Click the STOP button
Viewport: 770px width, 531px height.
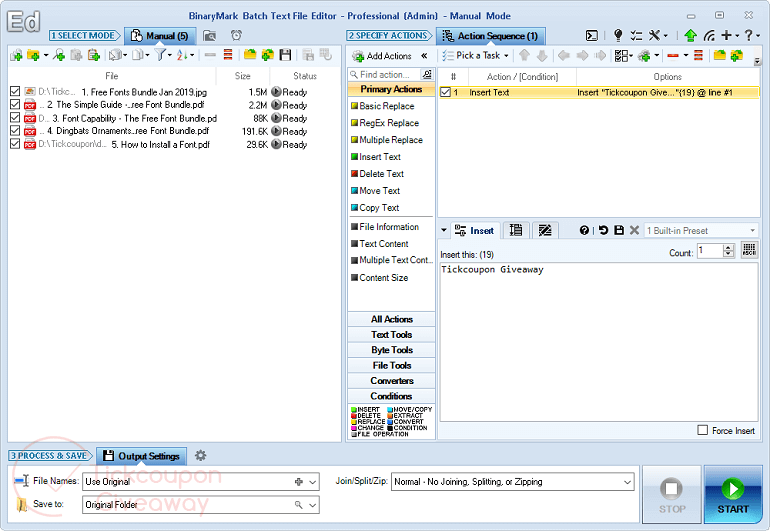pos(671,495)
